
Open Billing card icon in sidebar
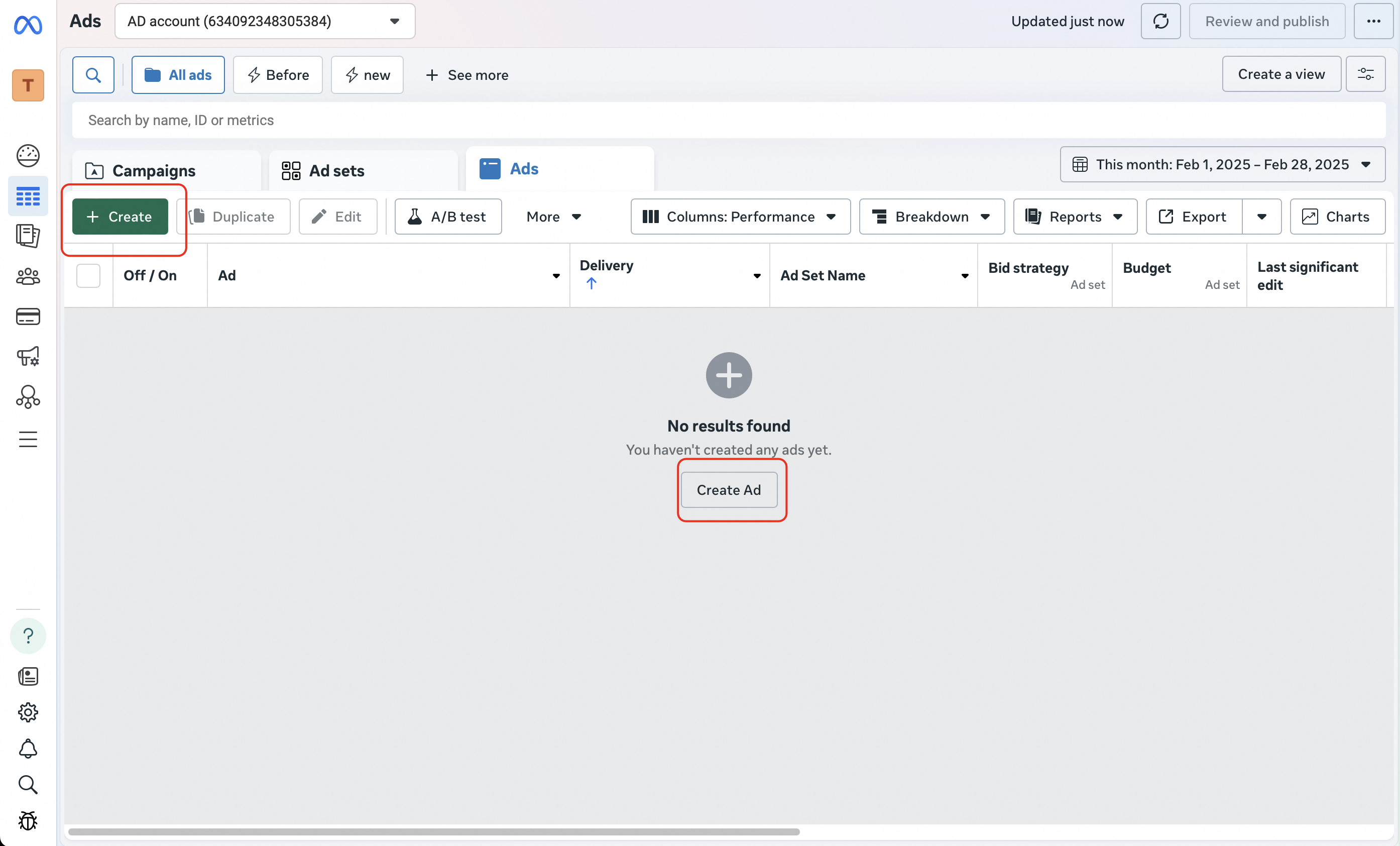click(x=28, y=316)
